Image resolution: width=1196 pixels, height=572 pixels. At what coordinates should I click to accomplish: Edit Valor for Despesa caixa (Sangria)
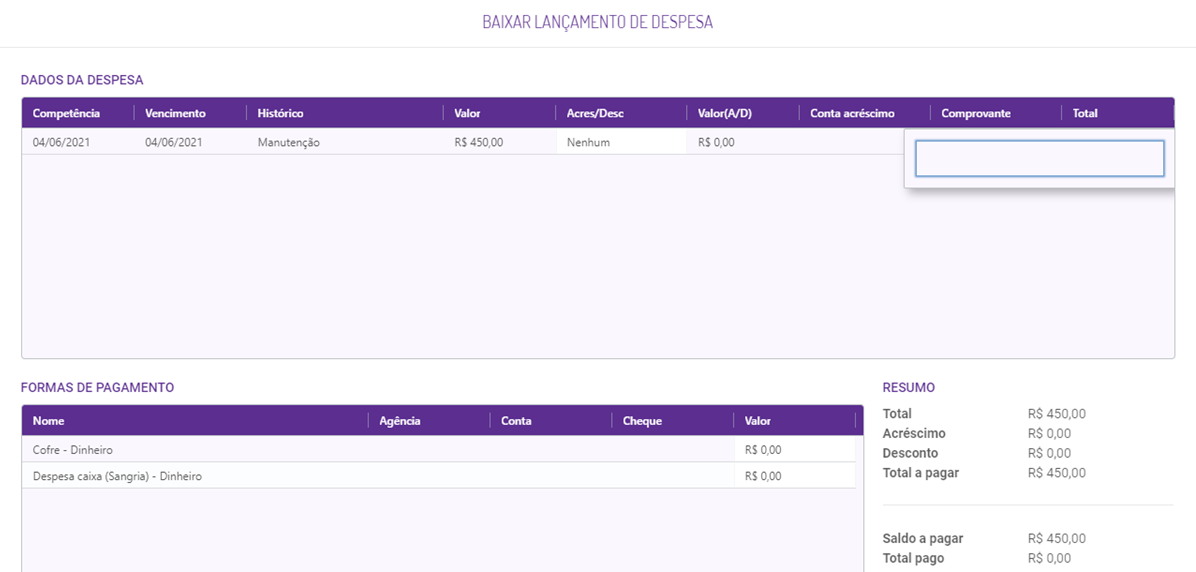point(795,476)
